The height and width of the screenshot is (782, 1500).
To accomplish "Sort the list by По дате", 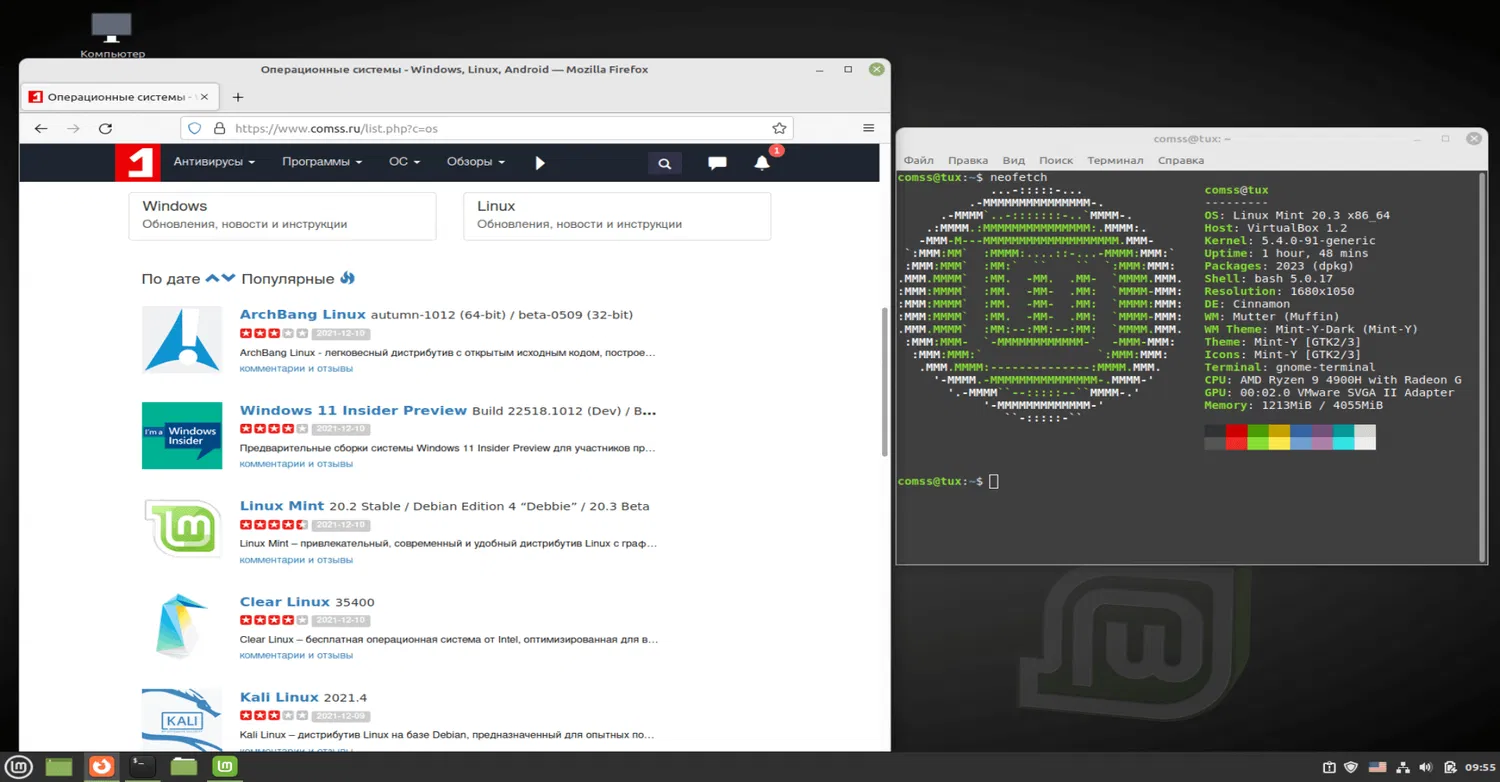I will click(x=171, y=279).
